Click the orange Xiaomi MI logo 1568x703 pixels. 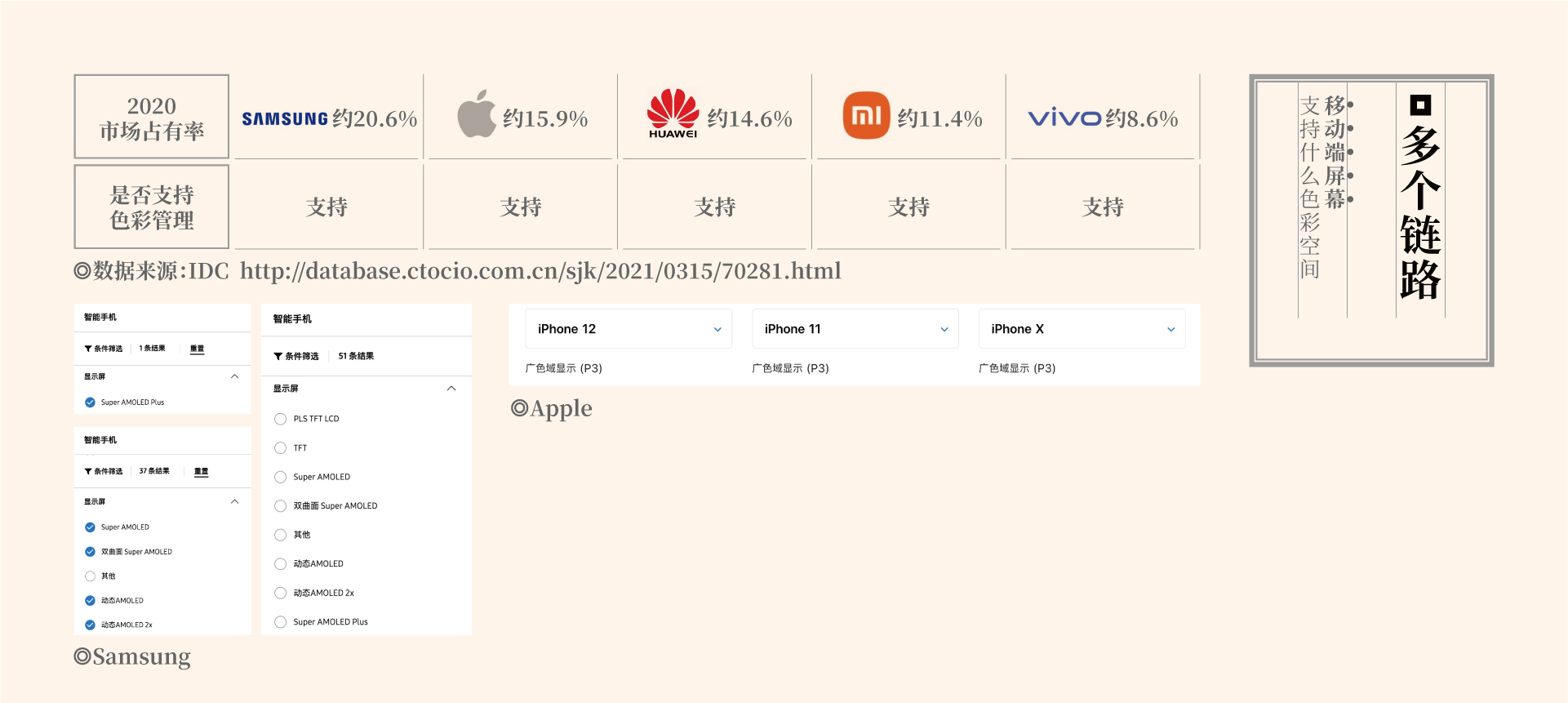click(x=866, y=116)
